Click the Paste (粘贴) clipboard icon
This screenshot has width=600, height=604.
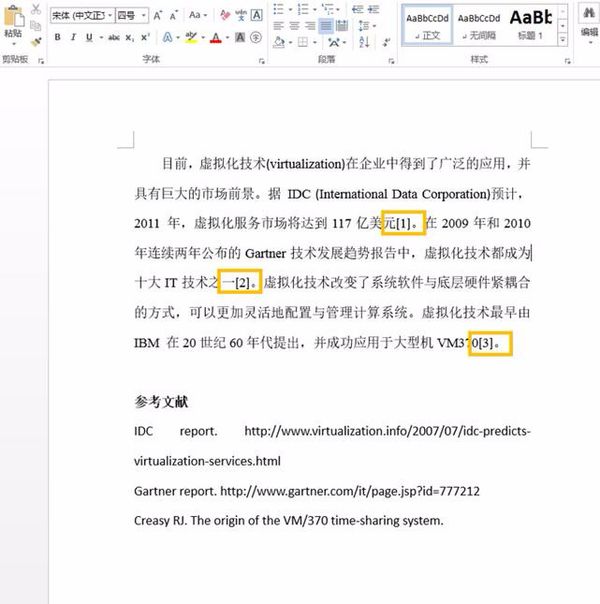tap(13, 16)
